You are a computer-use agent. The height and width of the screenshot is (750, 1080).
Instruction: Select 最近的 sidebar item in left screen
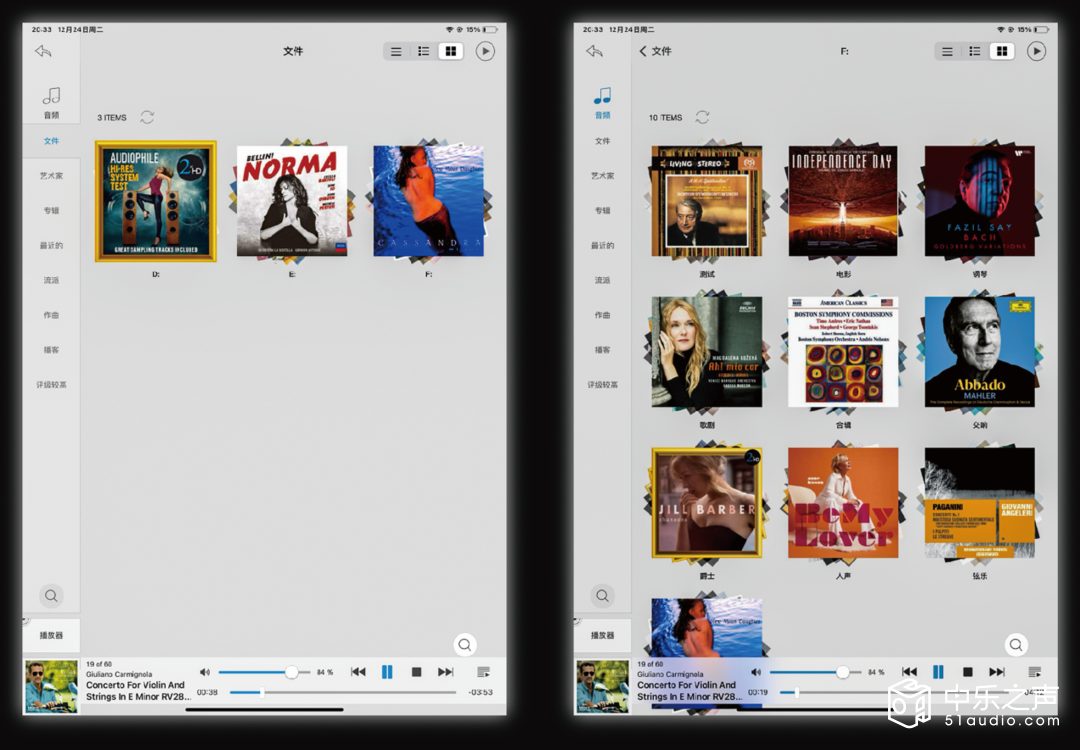coord(52,245)
